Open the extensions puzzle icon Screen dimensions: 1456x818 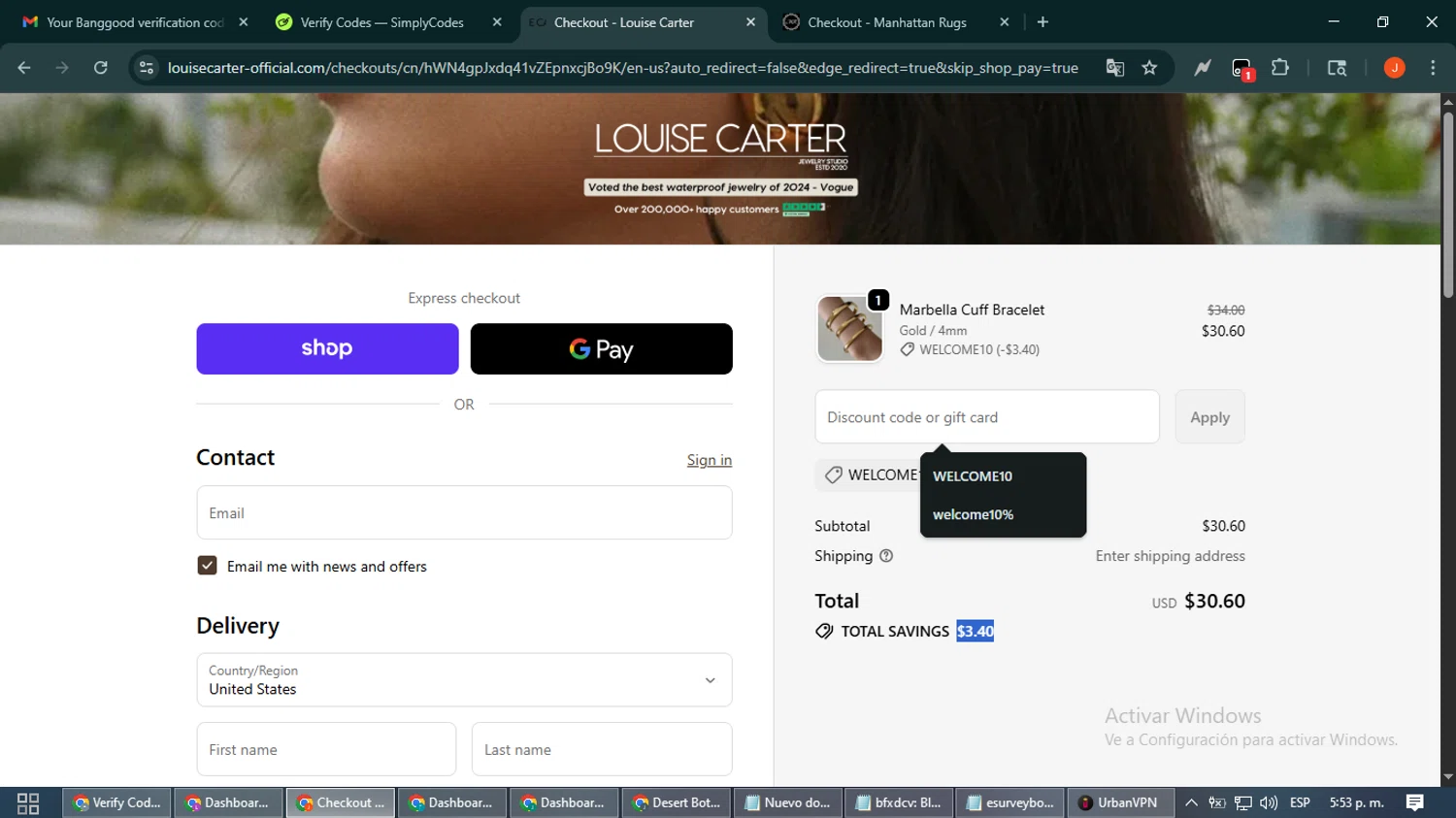(1280, 68)
